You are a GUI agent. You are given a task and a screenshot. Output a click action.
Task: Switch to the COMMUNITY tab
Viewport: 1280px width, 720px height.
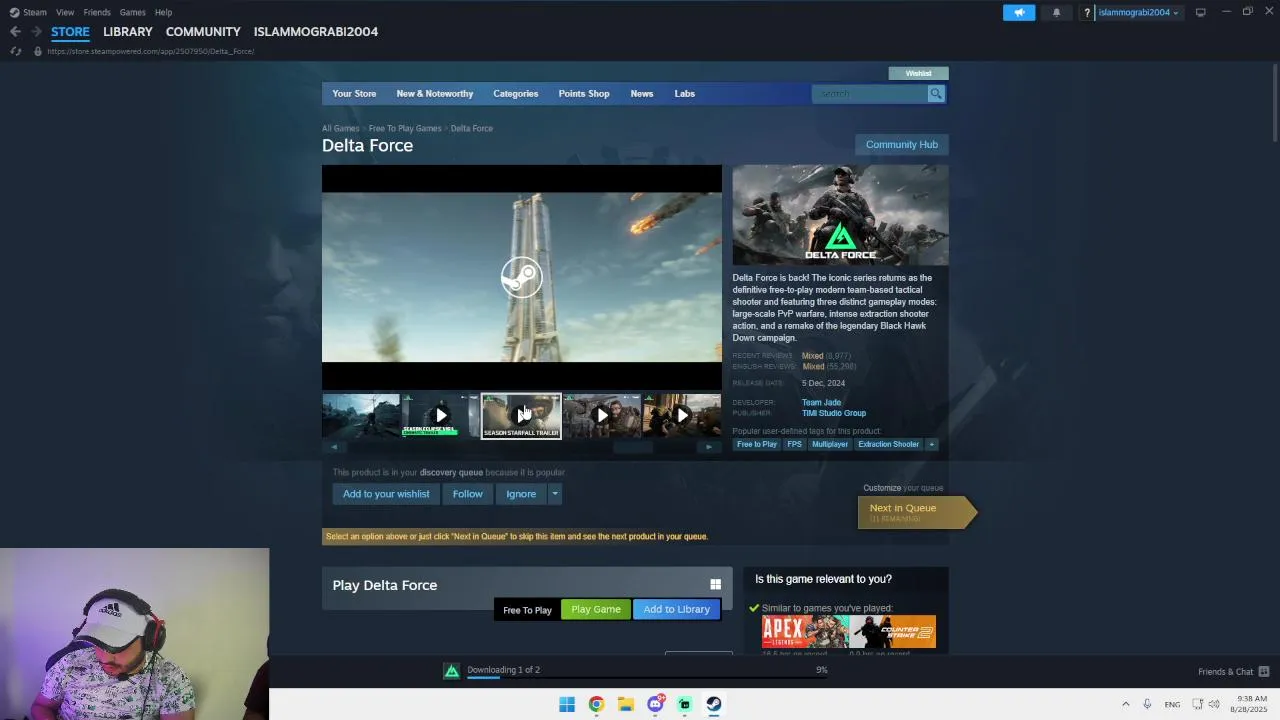click(x=203, y=32)
